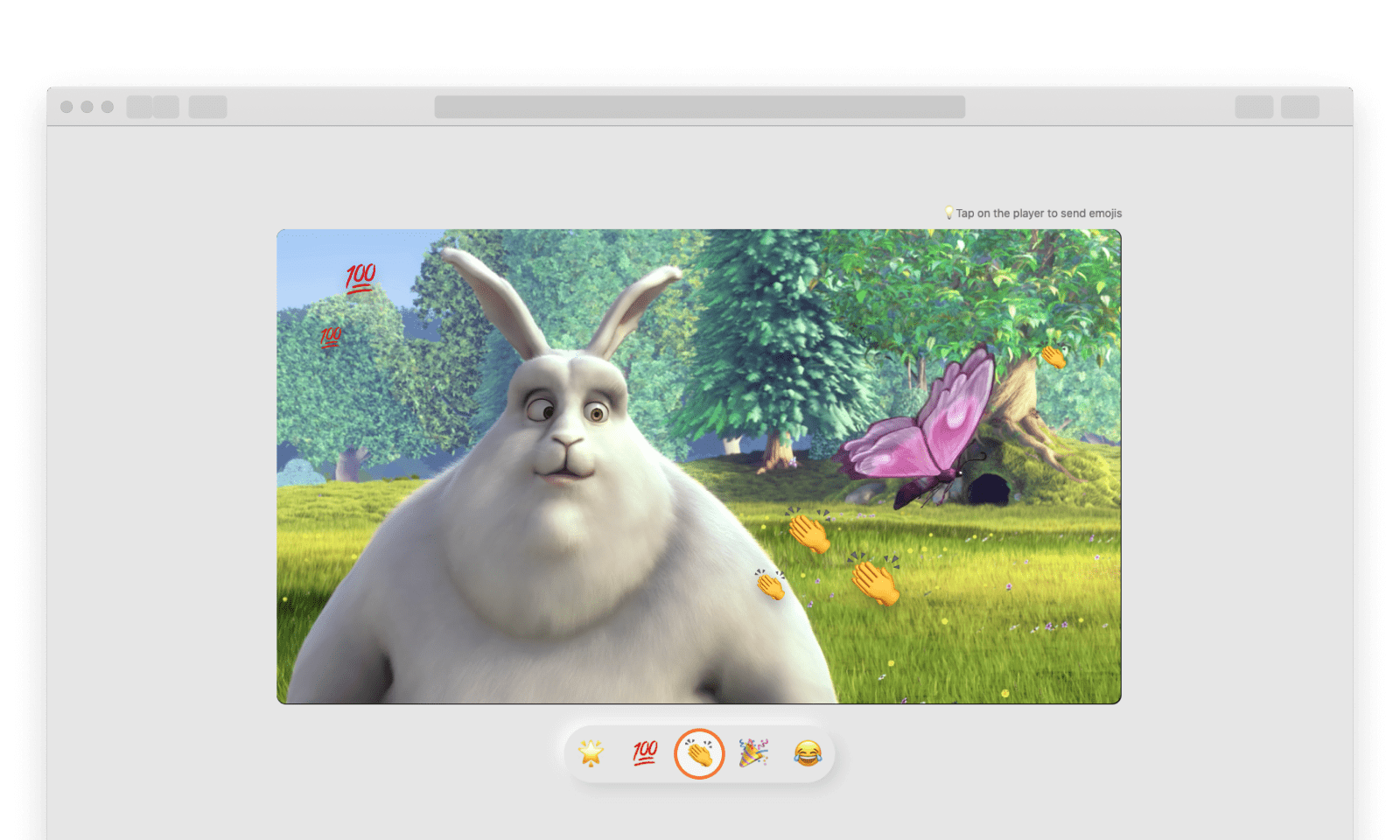
Task: Click the "Tap on the player to send emojis" hint
Action: (x=1039, y=213)
